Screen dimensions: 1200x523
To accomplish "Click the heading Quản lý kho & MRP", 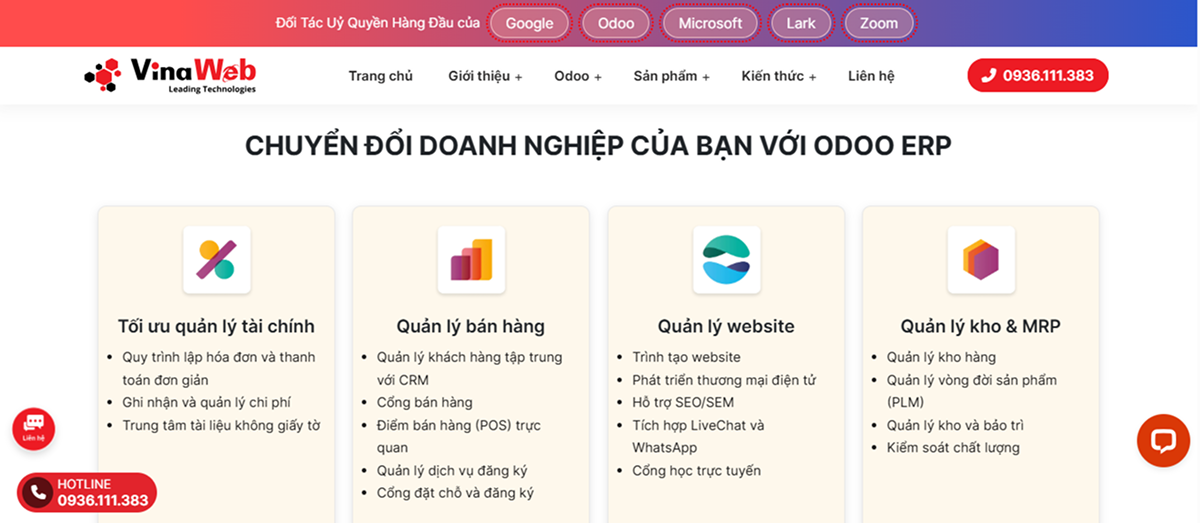I will coord(981,326).
